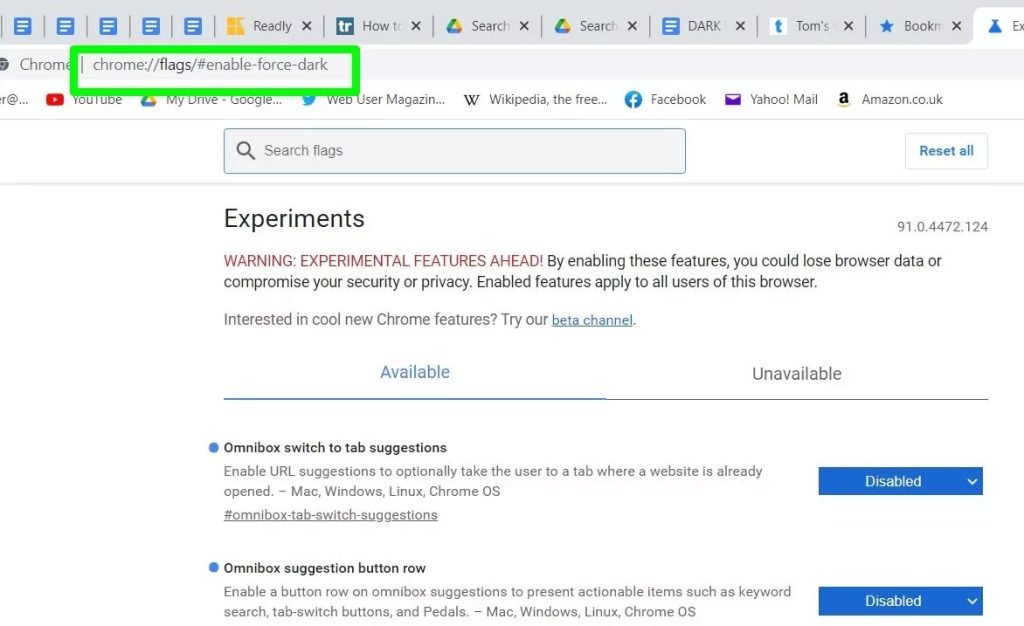1024x626 pixels.
Task: Open the Web User Magazine bookmark
Action: 373,100
